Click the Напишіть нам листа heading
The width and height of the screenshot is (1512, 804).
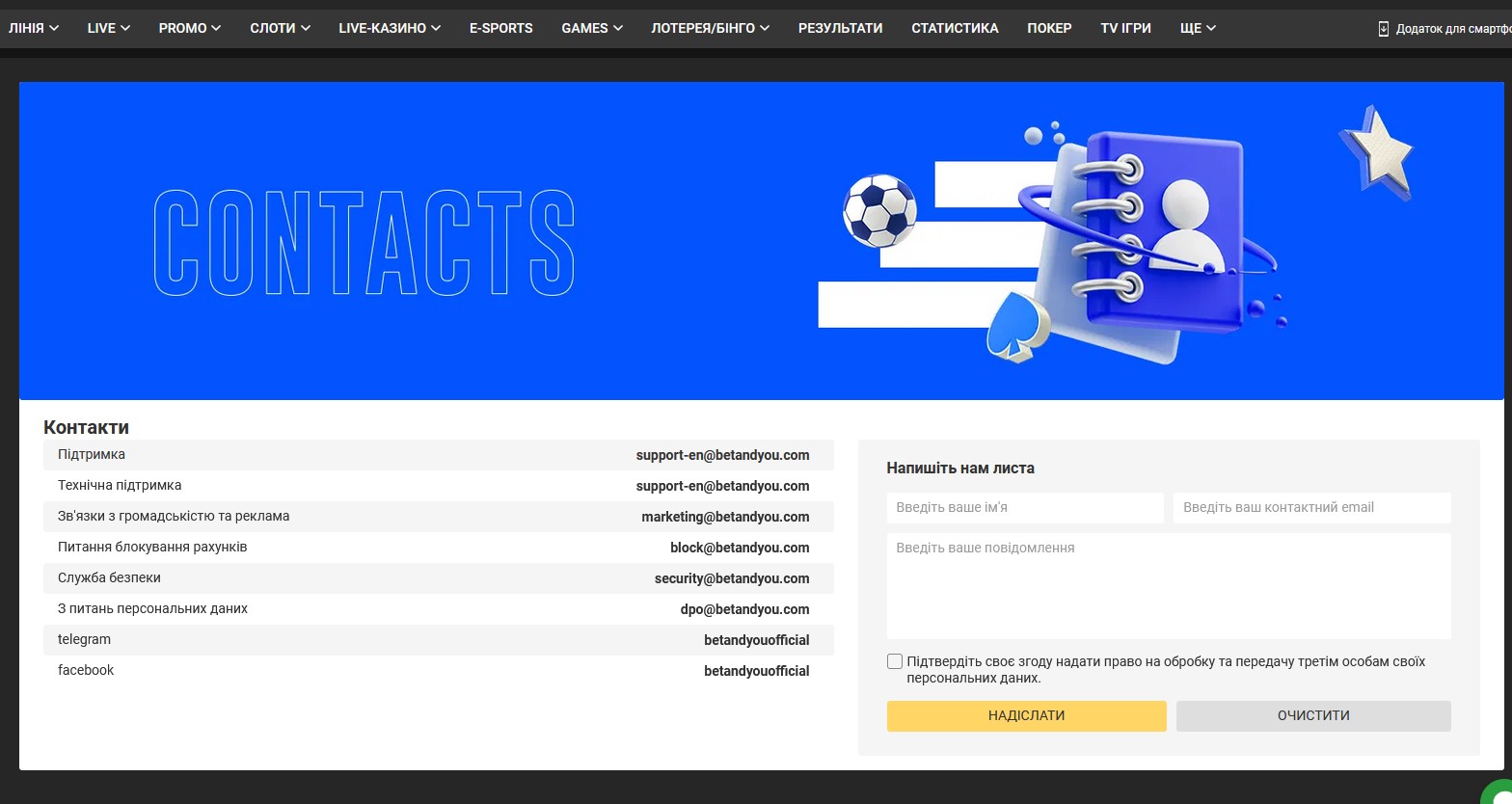[x=960, y=468]
